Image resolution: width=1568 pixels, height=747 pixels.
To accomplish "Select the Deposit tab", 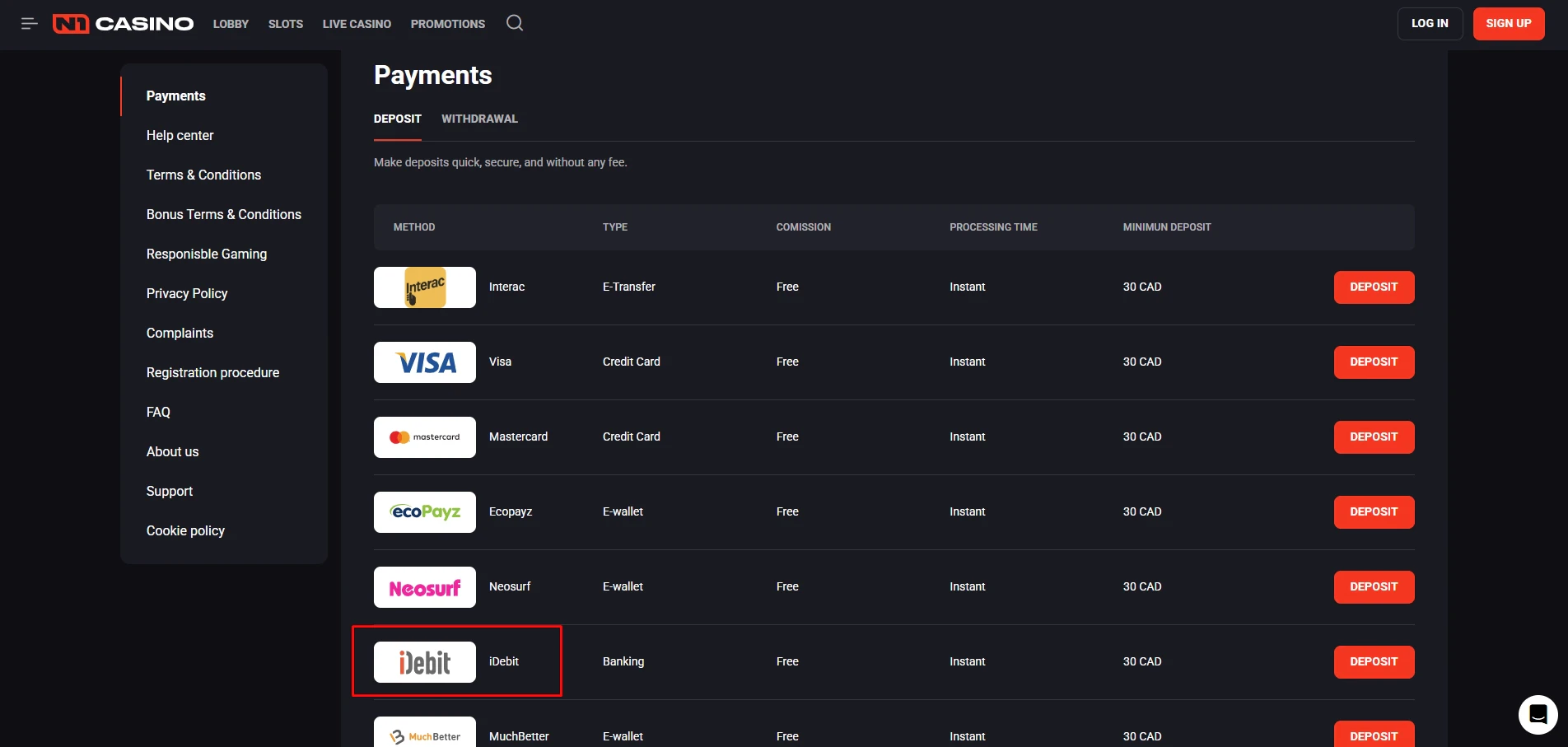I will tap(398, 119).
